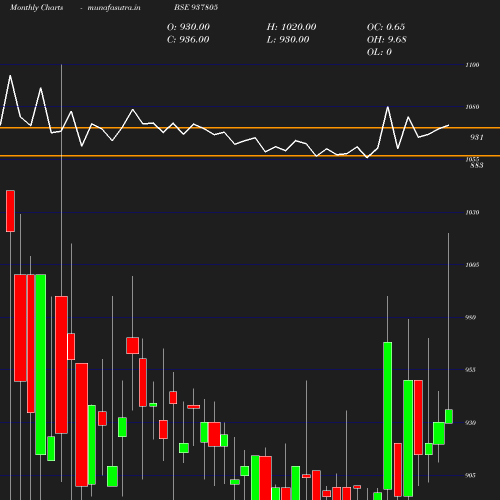Click the 1005 price axis label

[472, 265]
